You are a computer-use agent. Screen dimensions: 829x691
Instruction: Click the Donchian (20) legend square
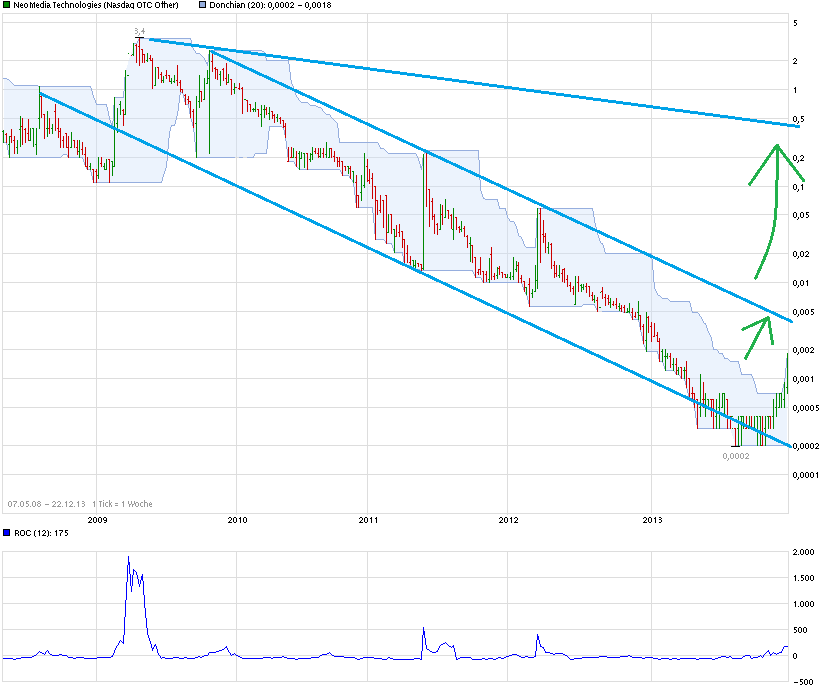click(203, 5)
